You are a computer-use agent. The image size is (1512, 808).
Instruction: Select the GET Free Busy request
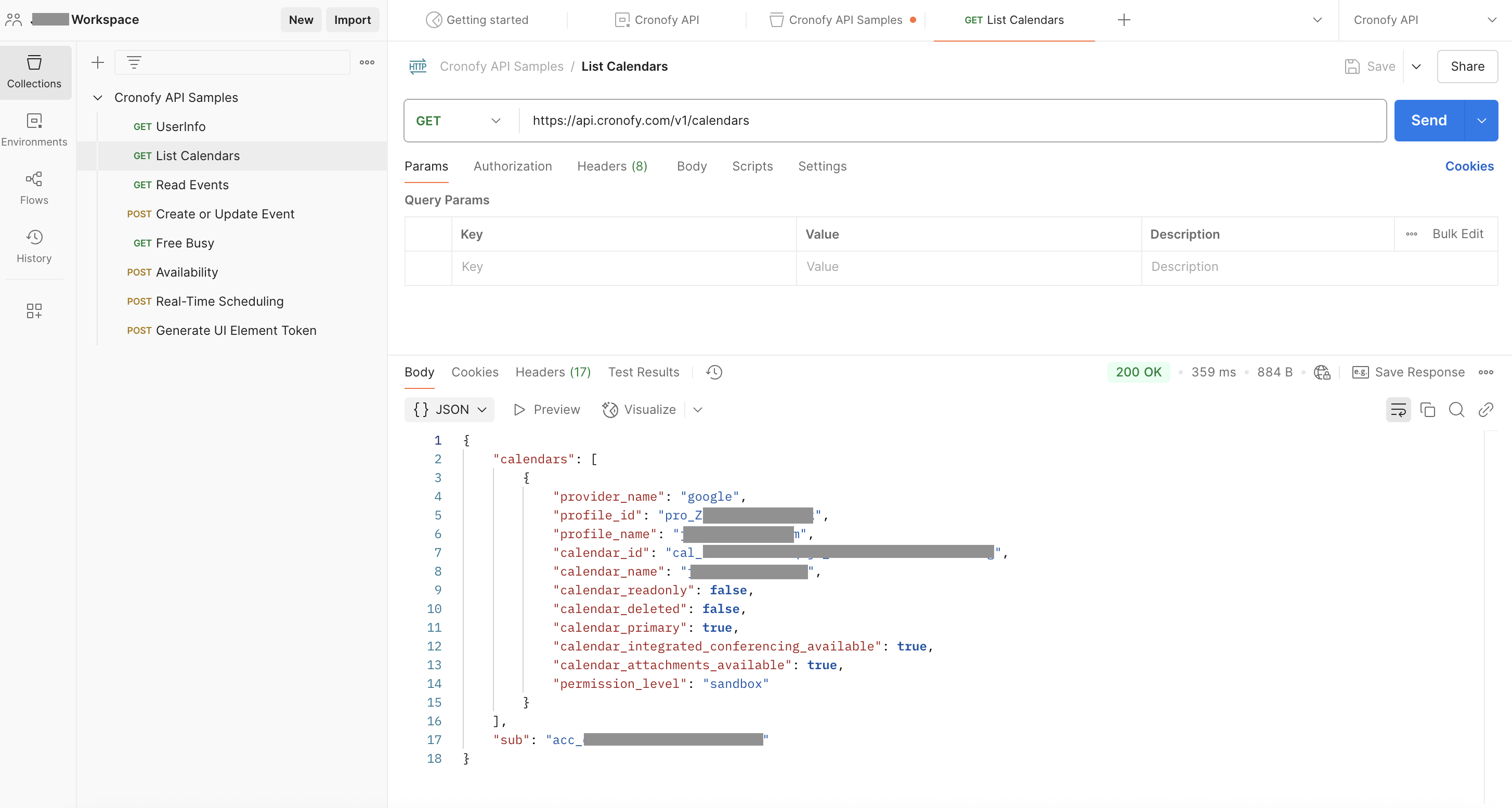pyautogui.click(x=232, y=243)
